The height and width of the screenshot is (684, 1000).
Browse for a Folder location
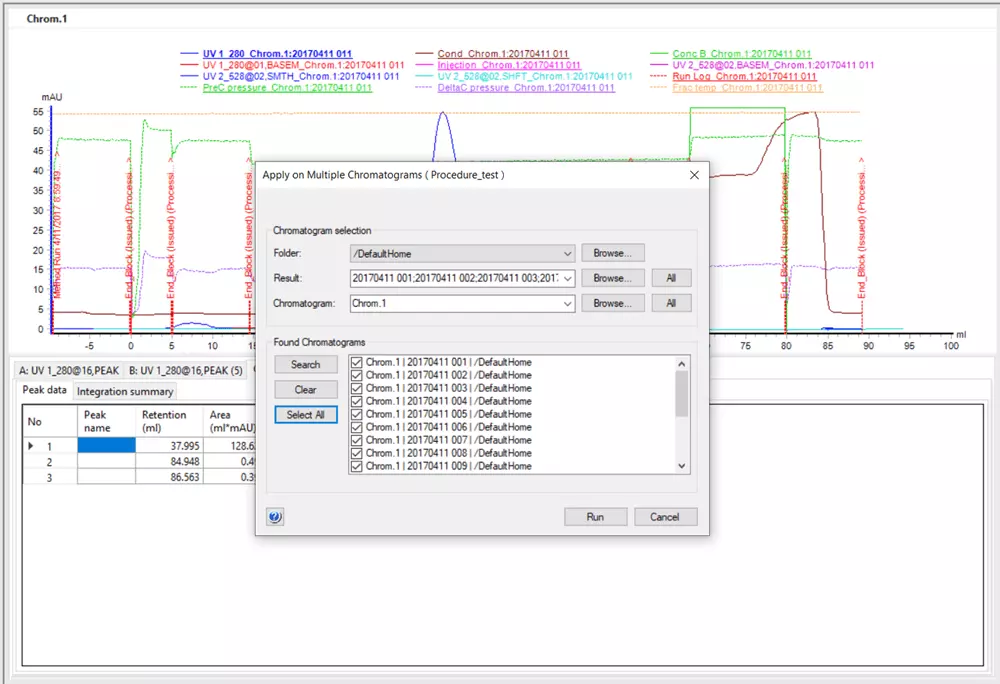click(x=613, y=254)
